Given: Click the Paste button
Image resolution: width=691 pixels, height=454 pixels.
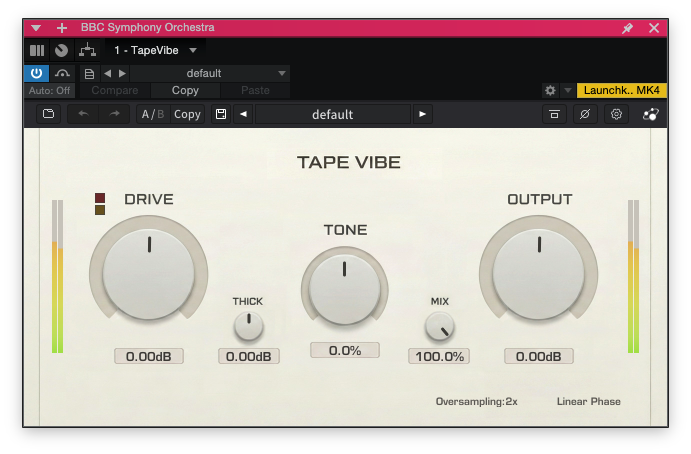Looking at the screenshot, I should [255, 91].
